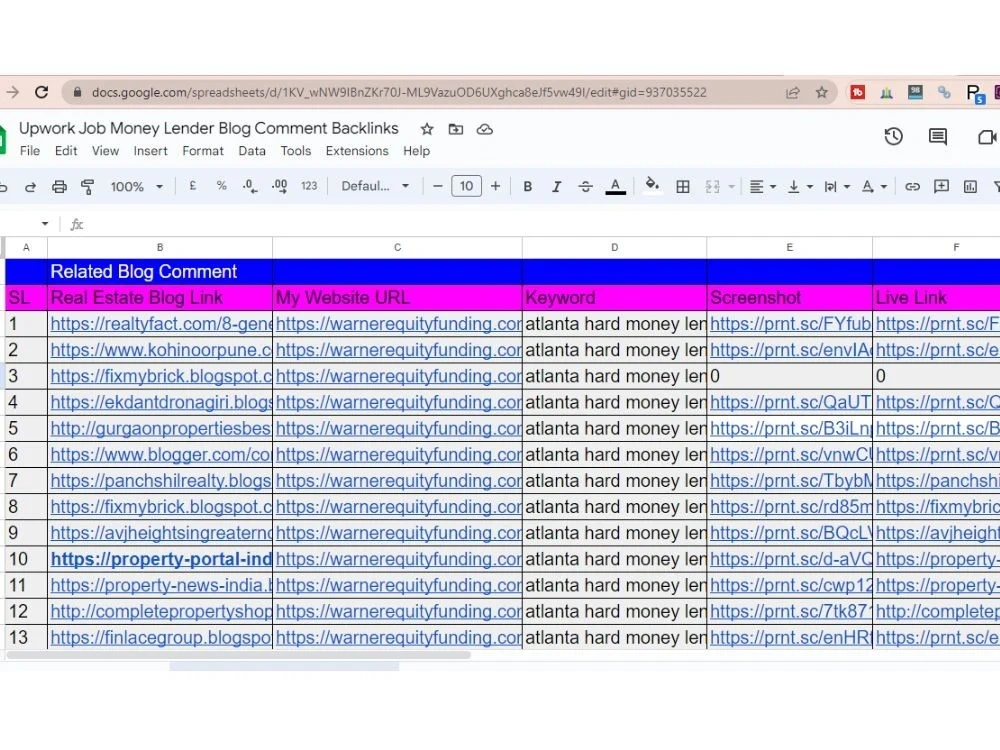Insert a comment via toolbar
Screen dimensions: 1000x750
pos(941,186)
